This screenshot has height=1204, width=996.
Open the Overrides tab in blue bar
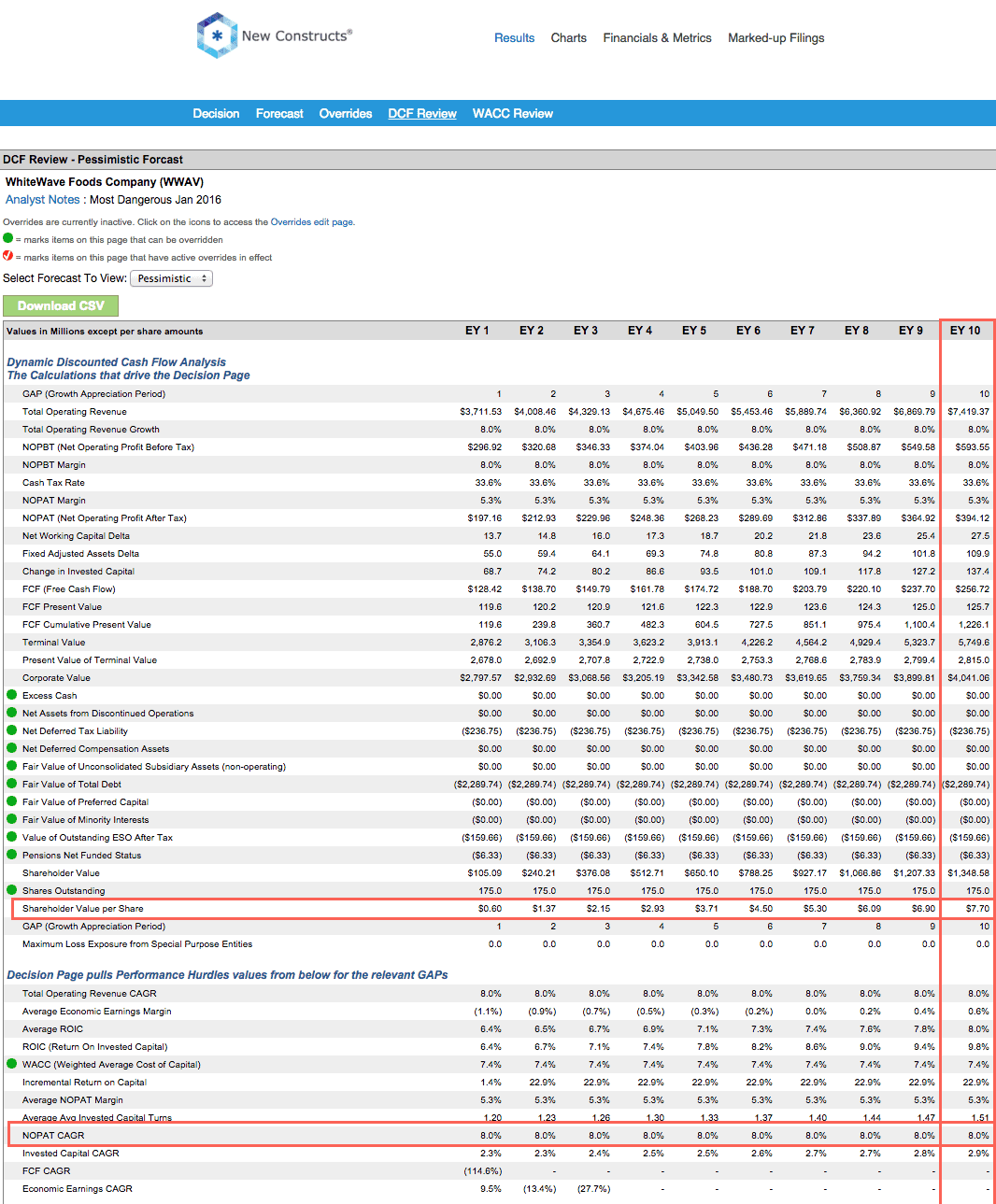346,114
